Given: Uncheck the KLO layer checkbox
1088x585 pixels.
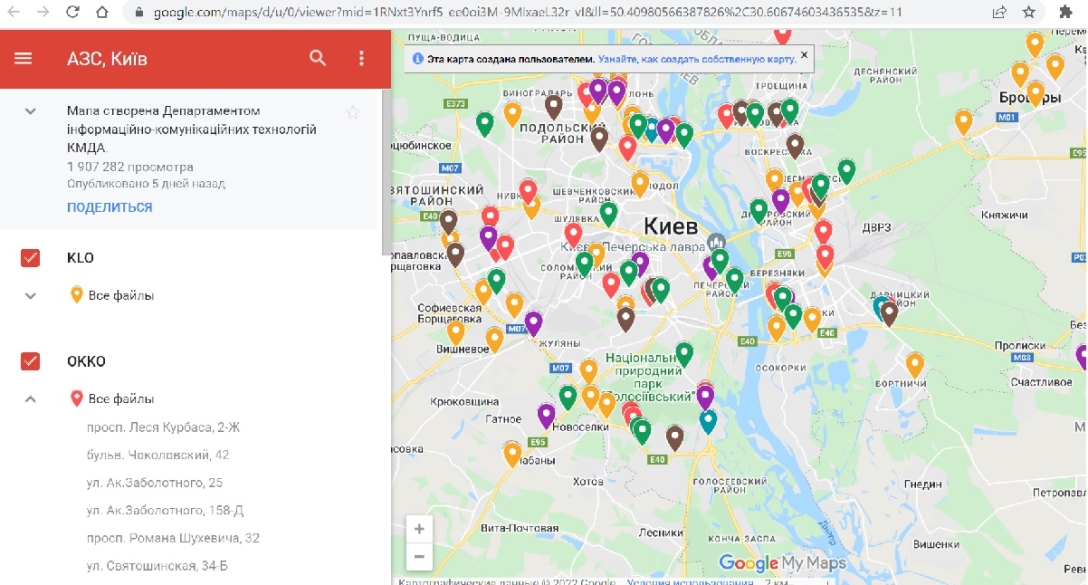Looking at the screenshot, I should [x=30, y=258].
